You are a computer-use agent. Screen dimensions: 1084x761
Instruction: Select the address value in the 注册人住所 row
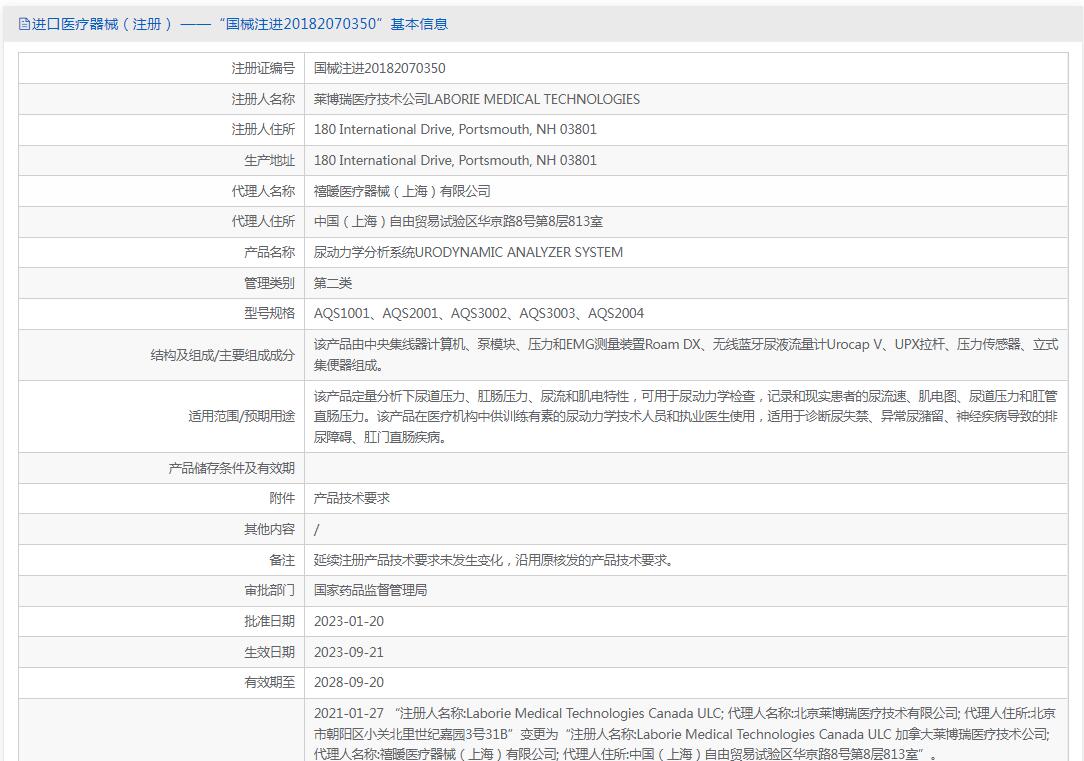pyautogui.click(x=455, y=129)
